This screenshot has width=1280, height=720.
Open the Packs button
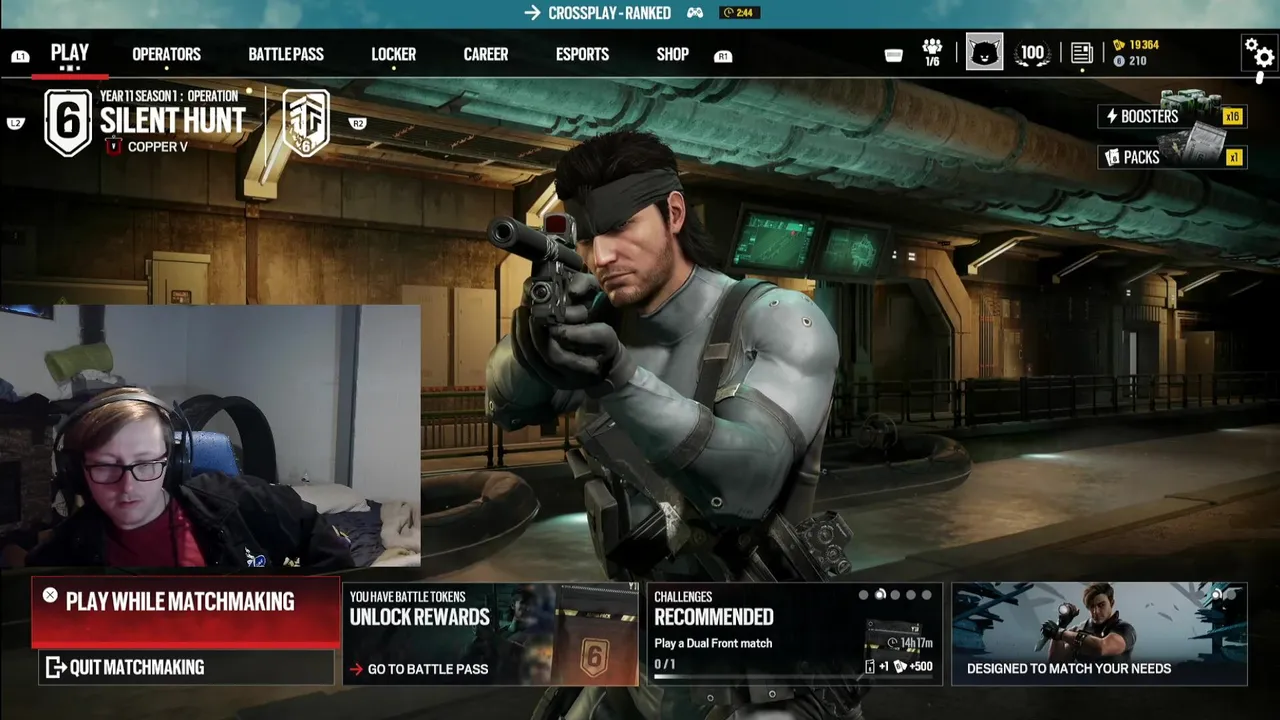1171,157
